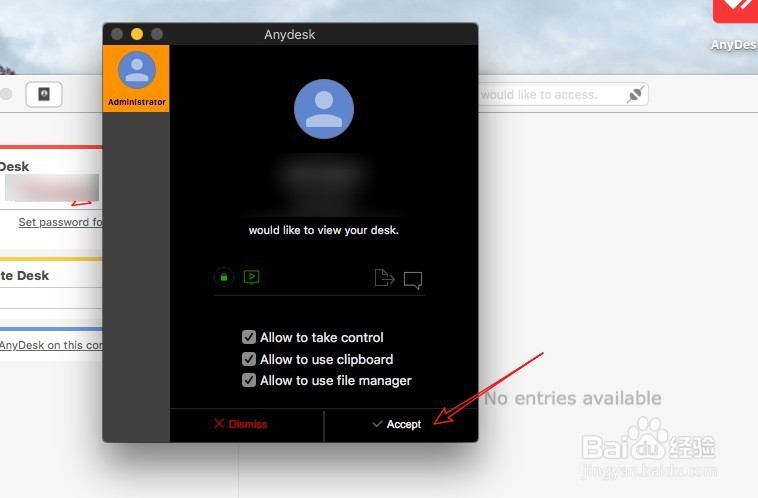Screen dimensions: 758x498
Task: Toggle Allow to use clipboard checkbox
Action: click(x=249, y=359)
